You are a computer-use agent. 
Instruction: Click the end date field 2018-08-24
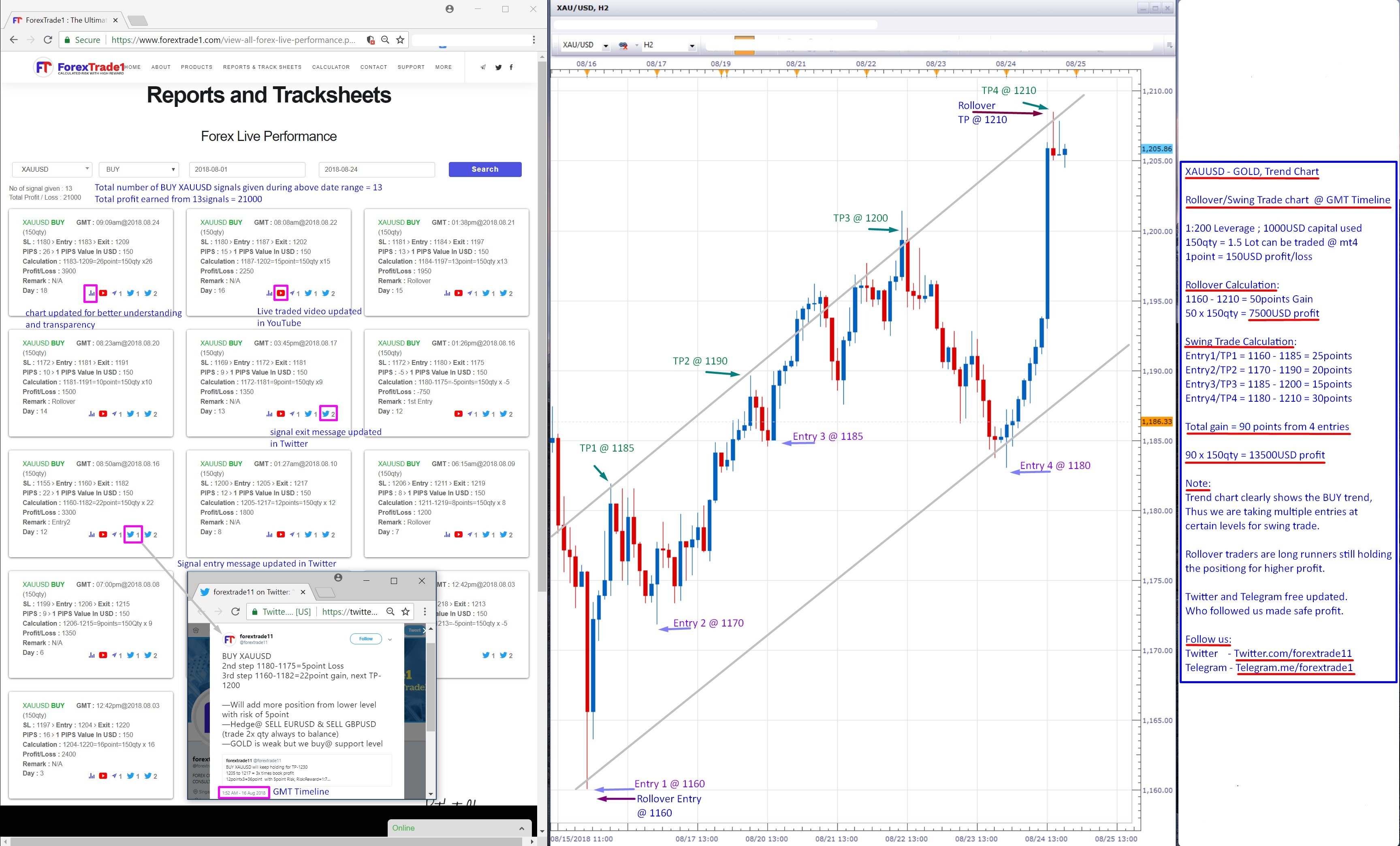pyautogui.click(x=377, y=169)
